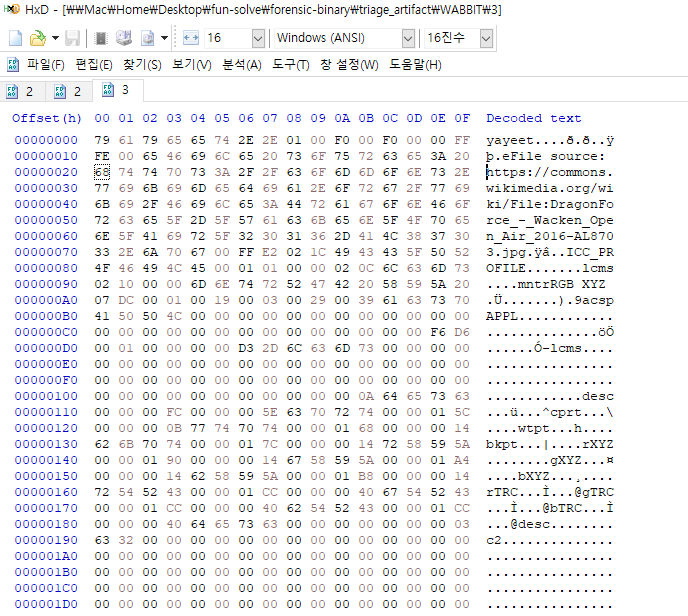Click decoded text '....mntrRGB XYZ'
This screenshot has height=616, width=688.
click(545, 284)
